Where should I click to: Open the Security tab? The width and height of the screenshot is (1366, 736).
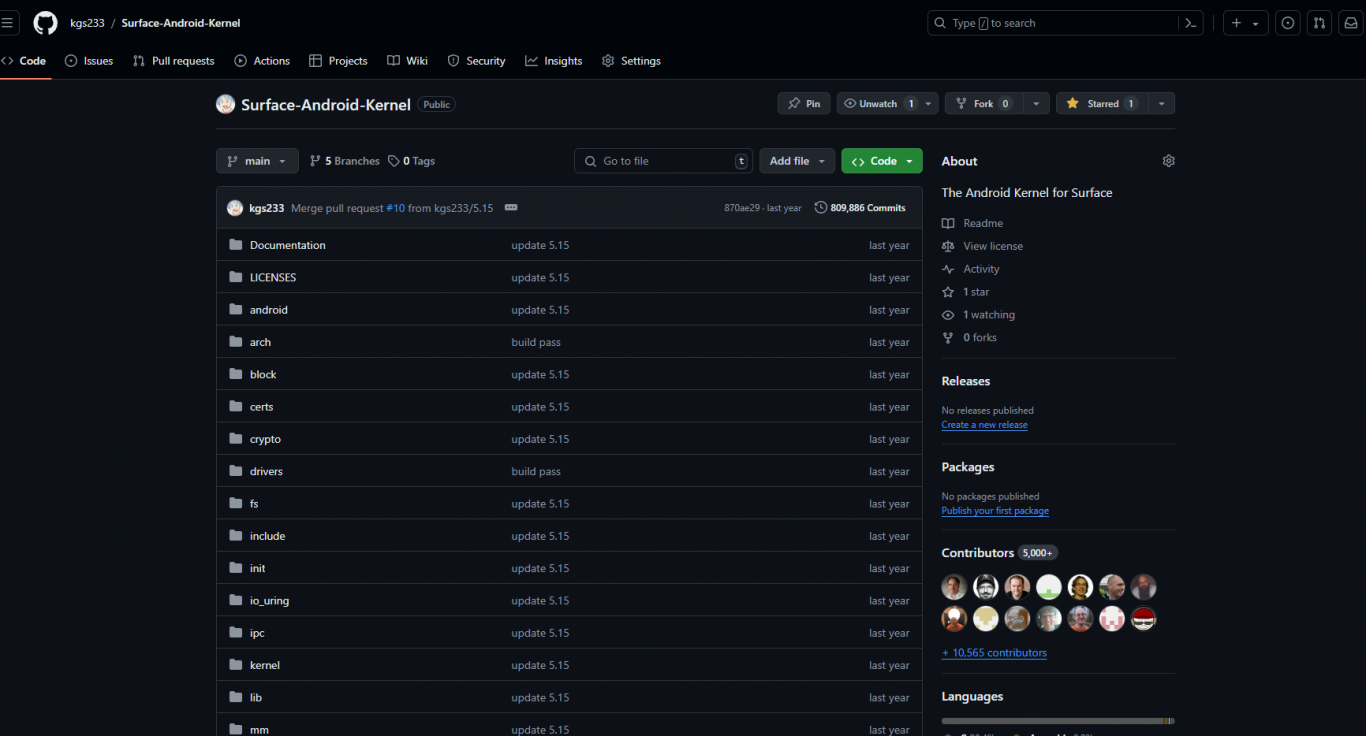[x=476, y=61]
